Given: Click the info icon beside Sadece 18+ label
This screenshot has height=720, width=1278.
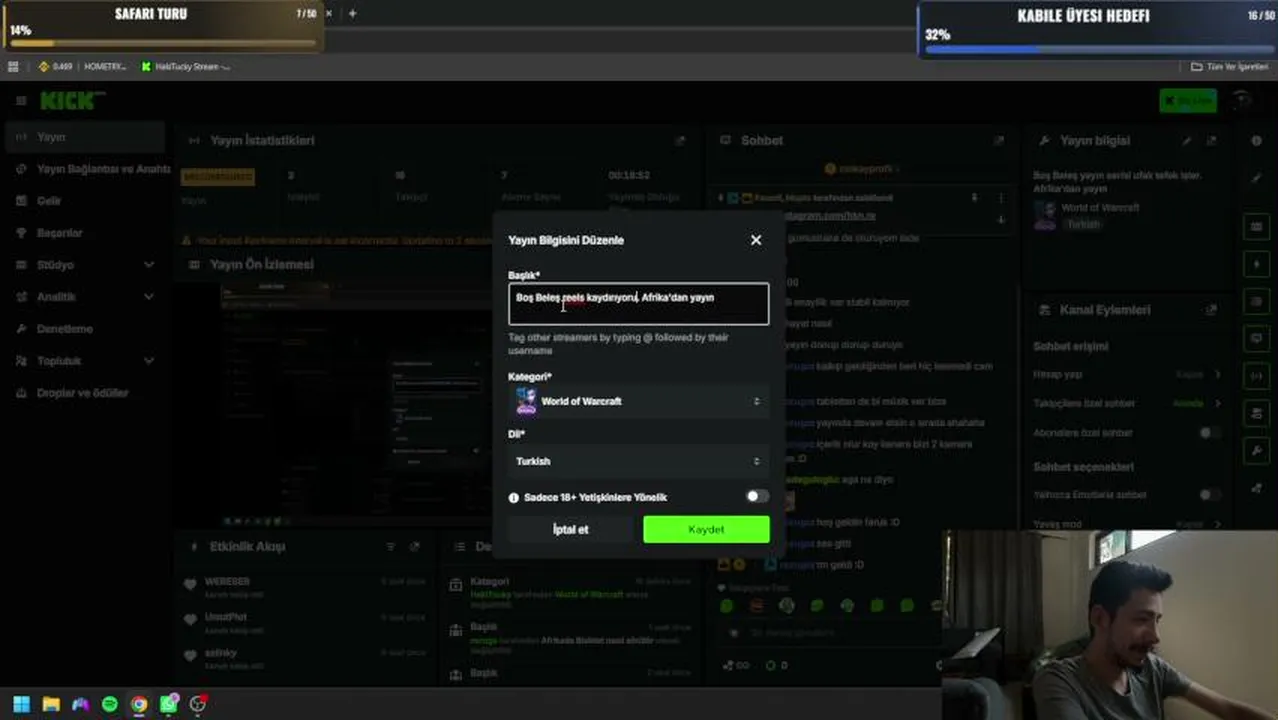Looking at the screenshot, I should click(x=514, y=497).
